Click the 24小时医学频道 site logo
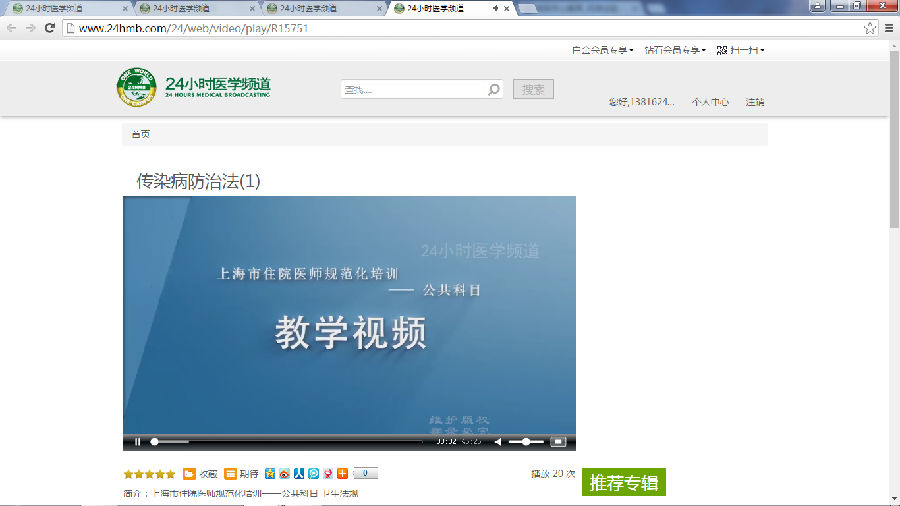Viewport: 900px width, 506px height. 194,87
